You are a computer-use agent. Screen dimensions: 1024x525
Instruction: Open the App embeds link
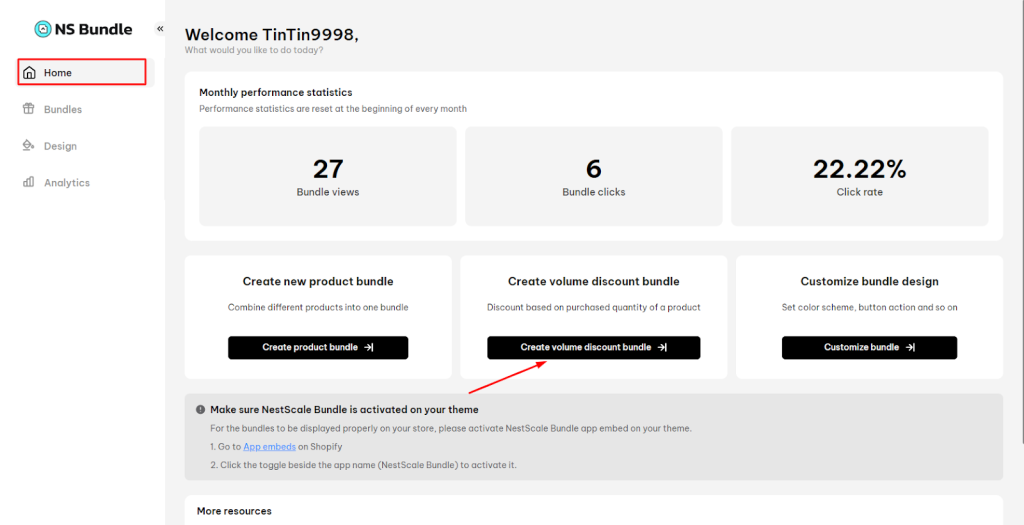[270, 447]
